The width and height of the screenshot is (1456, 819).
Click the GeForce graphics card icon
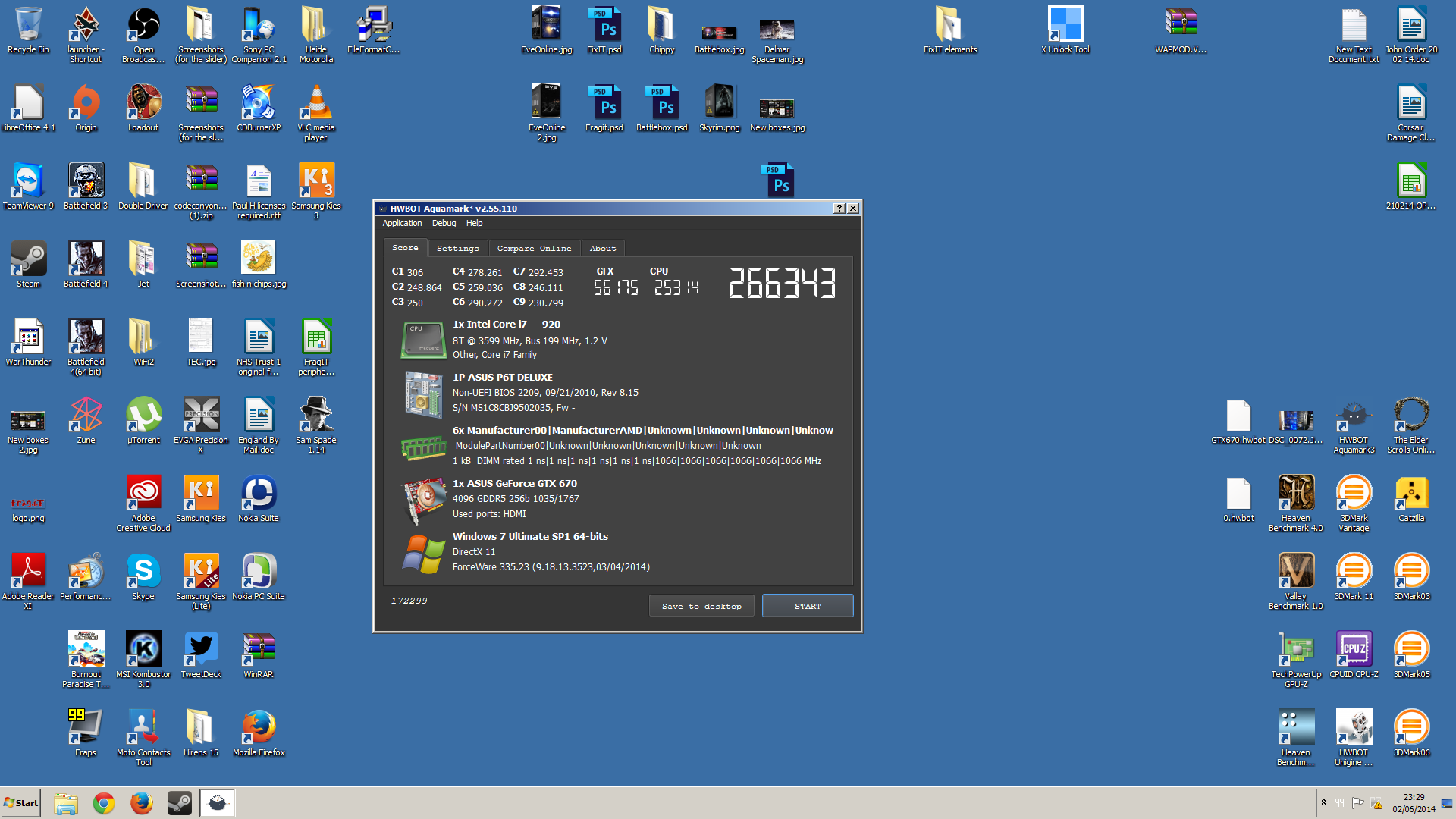click(x=423, y=500)
